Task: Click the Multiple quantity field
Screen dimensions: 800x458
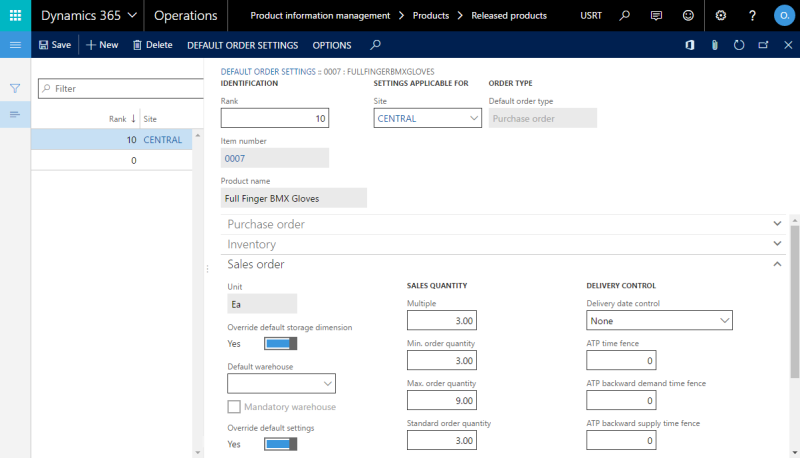Action: coord(441,320)
